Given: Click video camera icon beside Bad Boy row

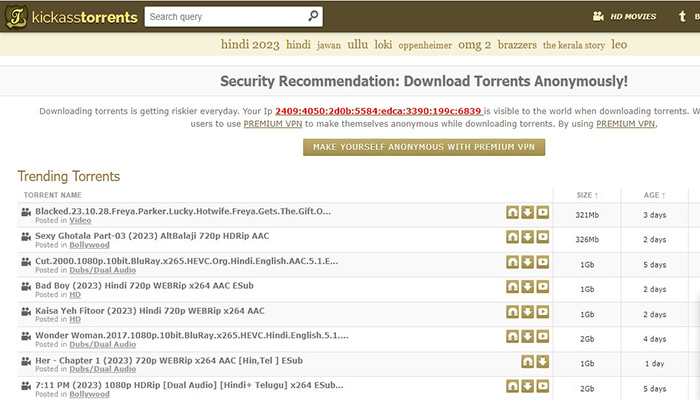Looking at the screenshot, I should (x=26, y=287).
